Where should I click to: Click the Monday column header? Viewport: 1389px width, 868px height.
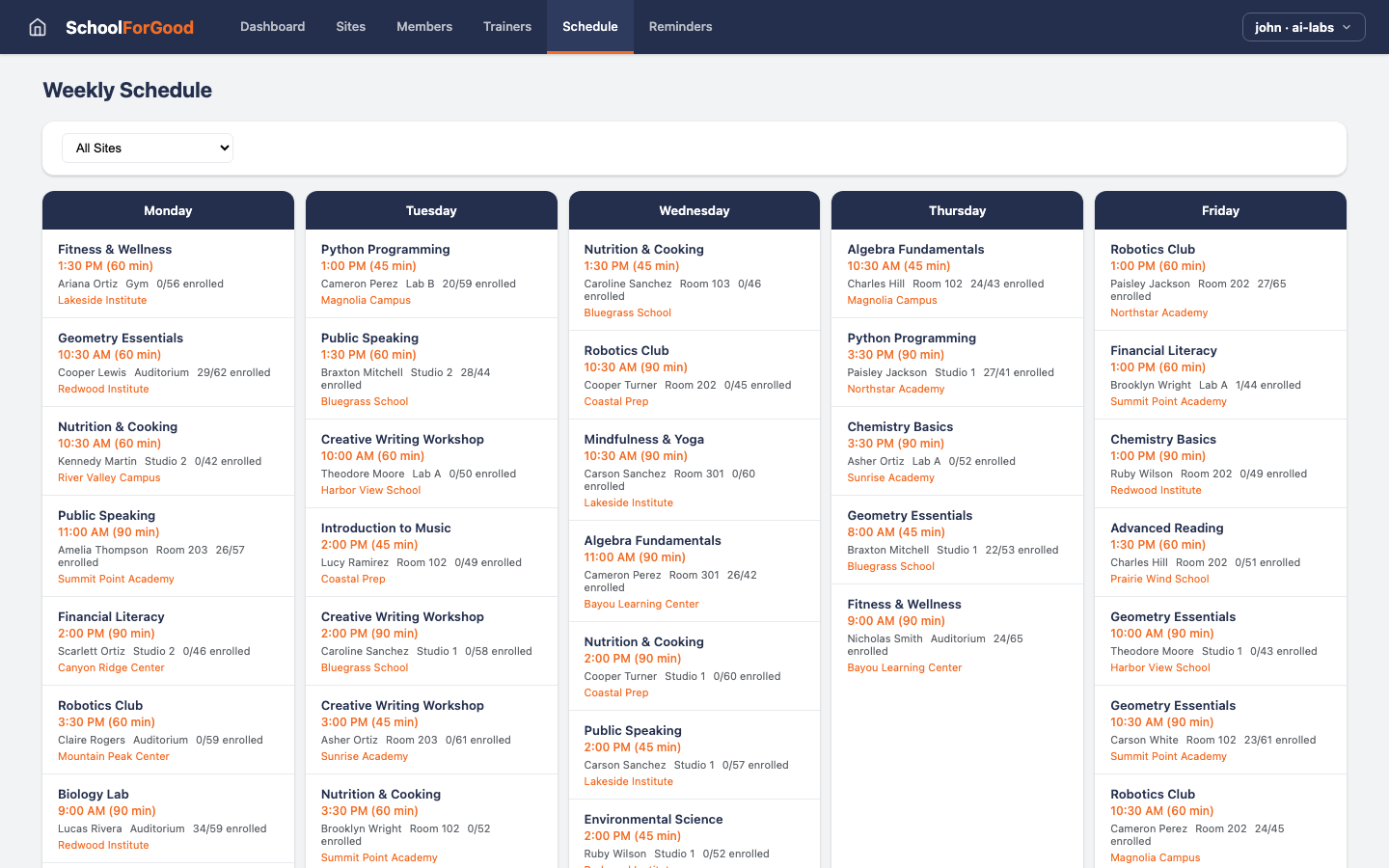pos(168,210)
